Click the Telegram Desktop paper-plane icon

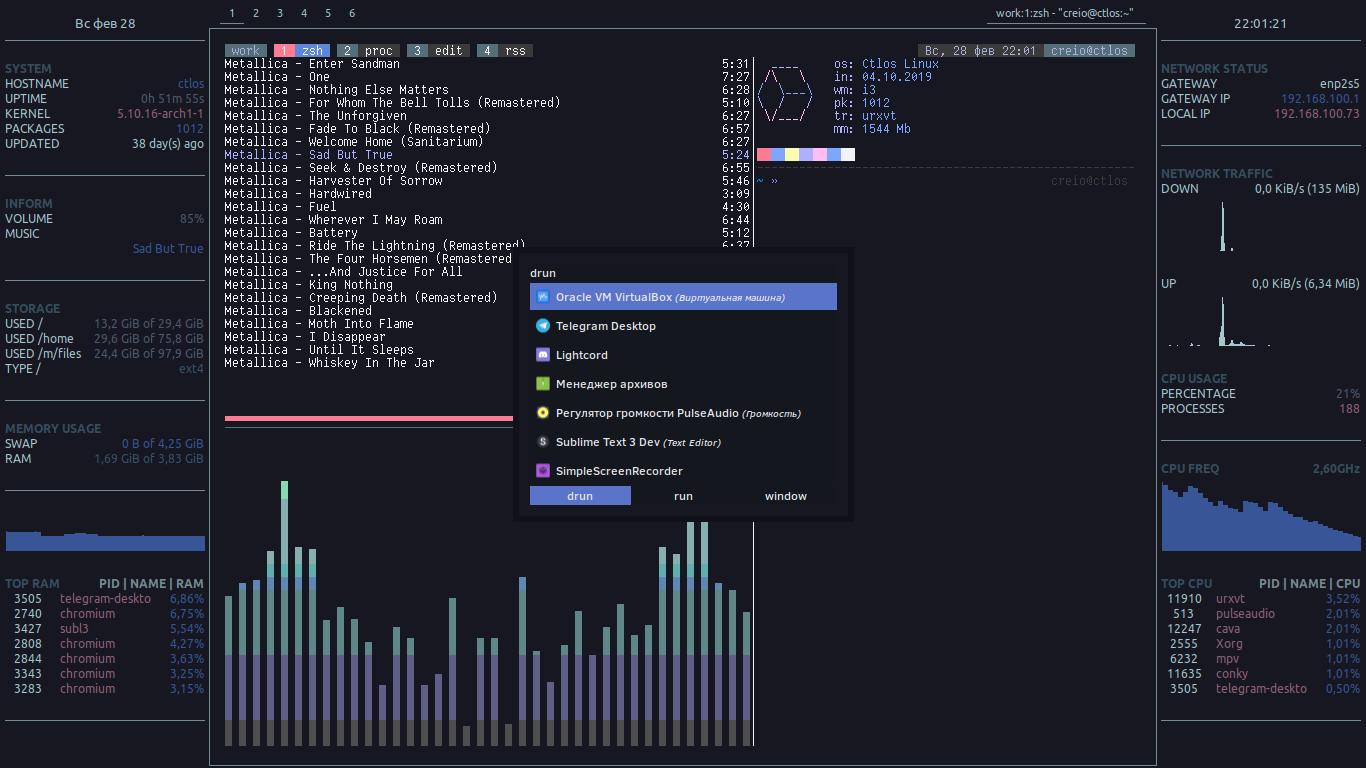pyautogui.click(x=543, y=326)
